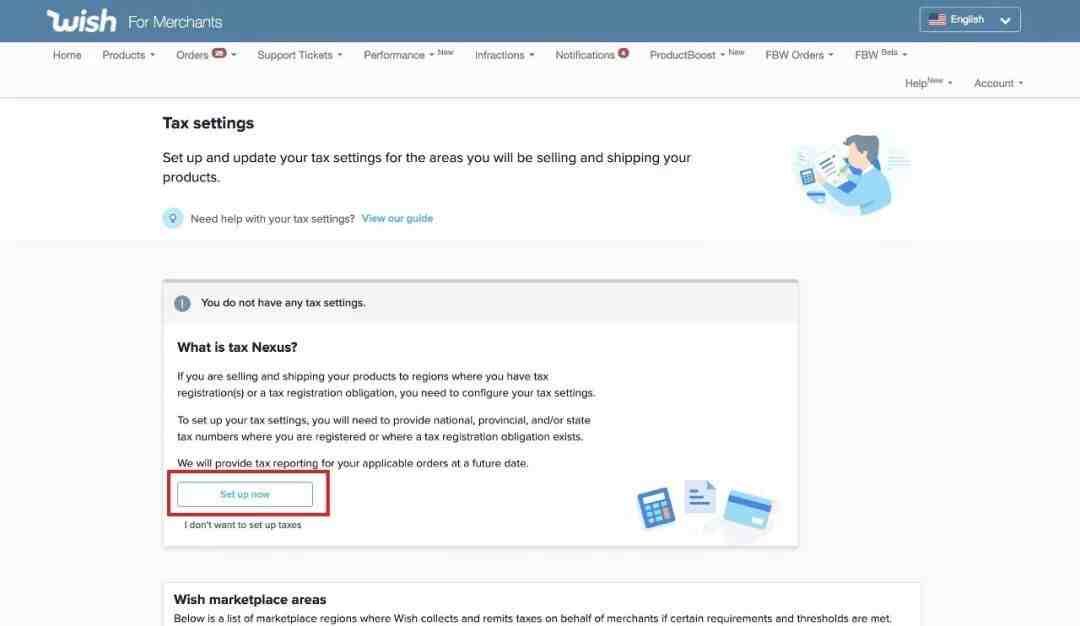Image resolution: width=1080 pixels, height=626 pixels.
Task: Click the red Notifications count badge
Action: point(623,53)
